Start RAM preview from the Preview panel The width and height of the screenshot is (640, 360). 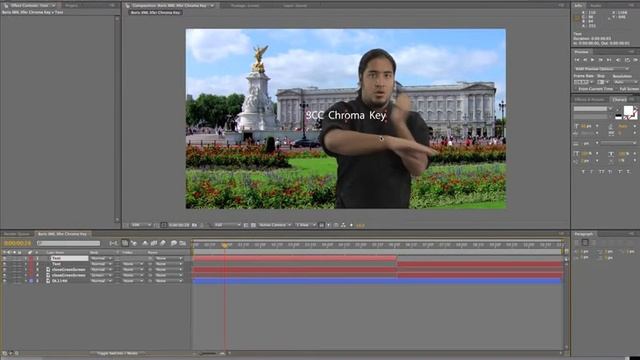click(636, 60)
